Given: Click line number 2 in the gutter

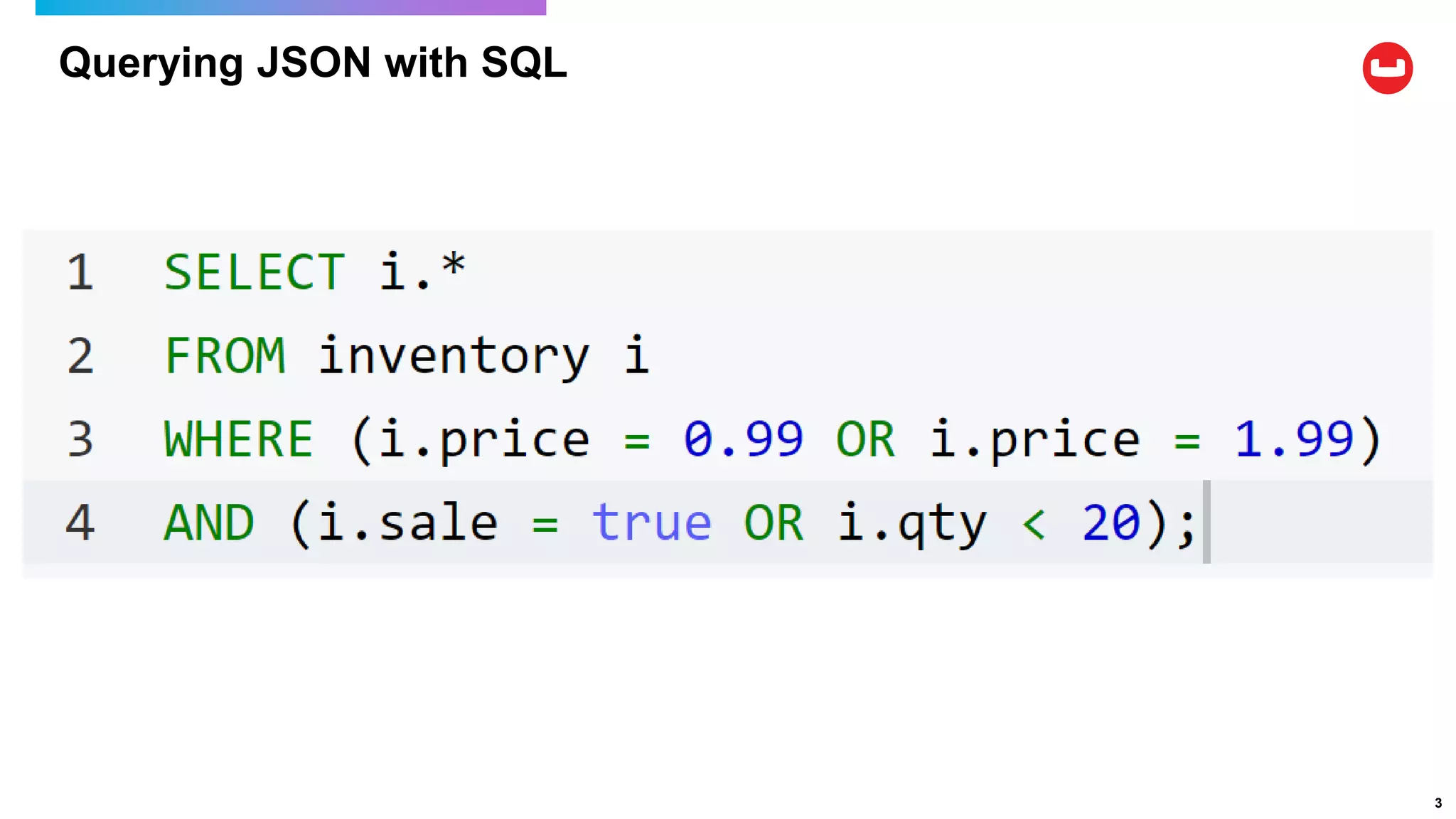Looking at the screenshot, I should pos(80,355).
